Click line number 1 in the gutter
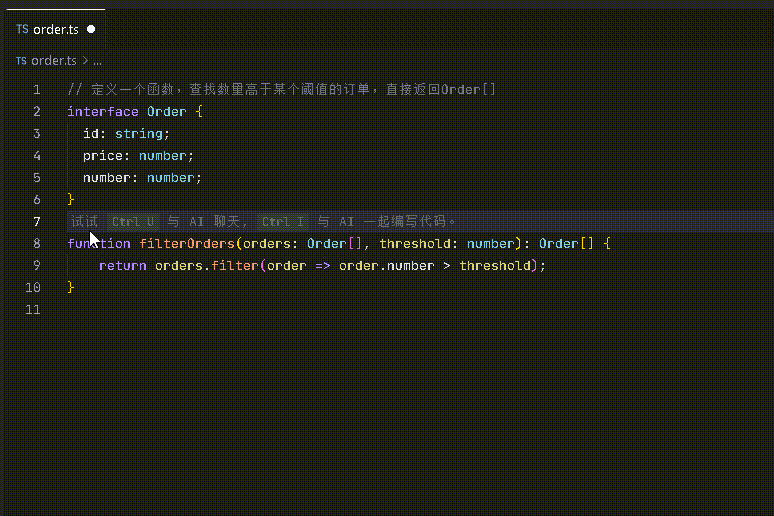 click(x=37, y=90)
